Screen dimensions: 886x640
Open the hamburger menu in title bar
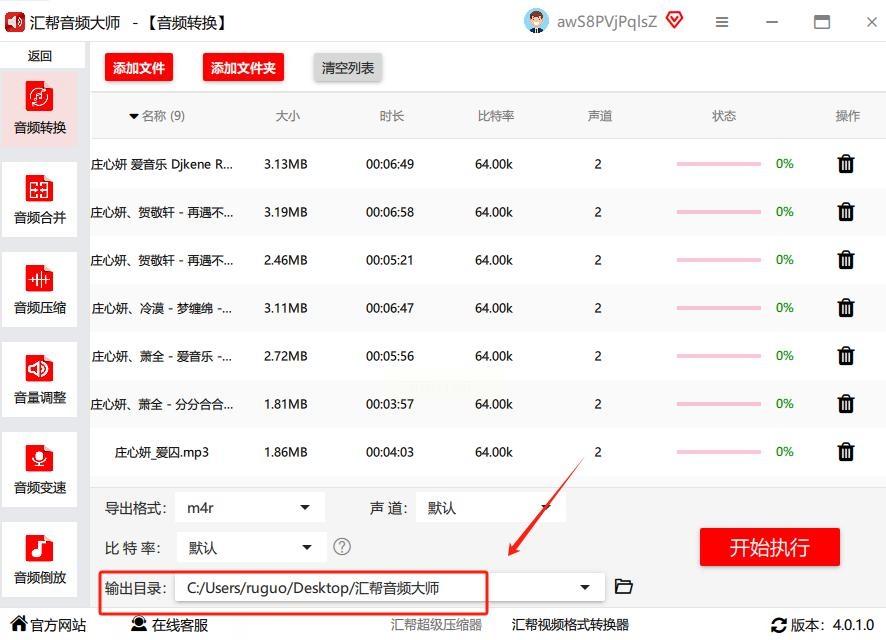722,22
